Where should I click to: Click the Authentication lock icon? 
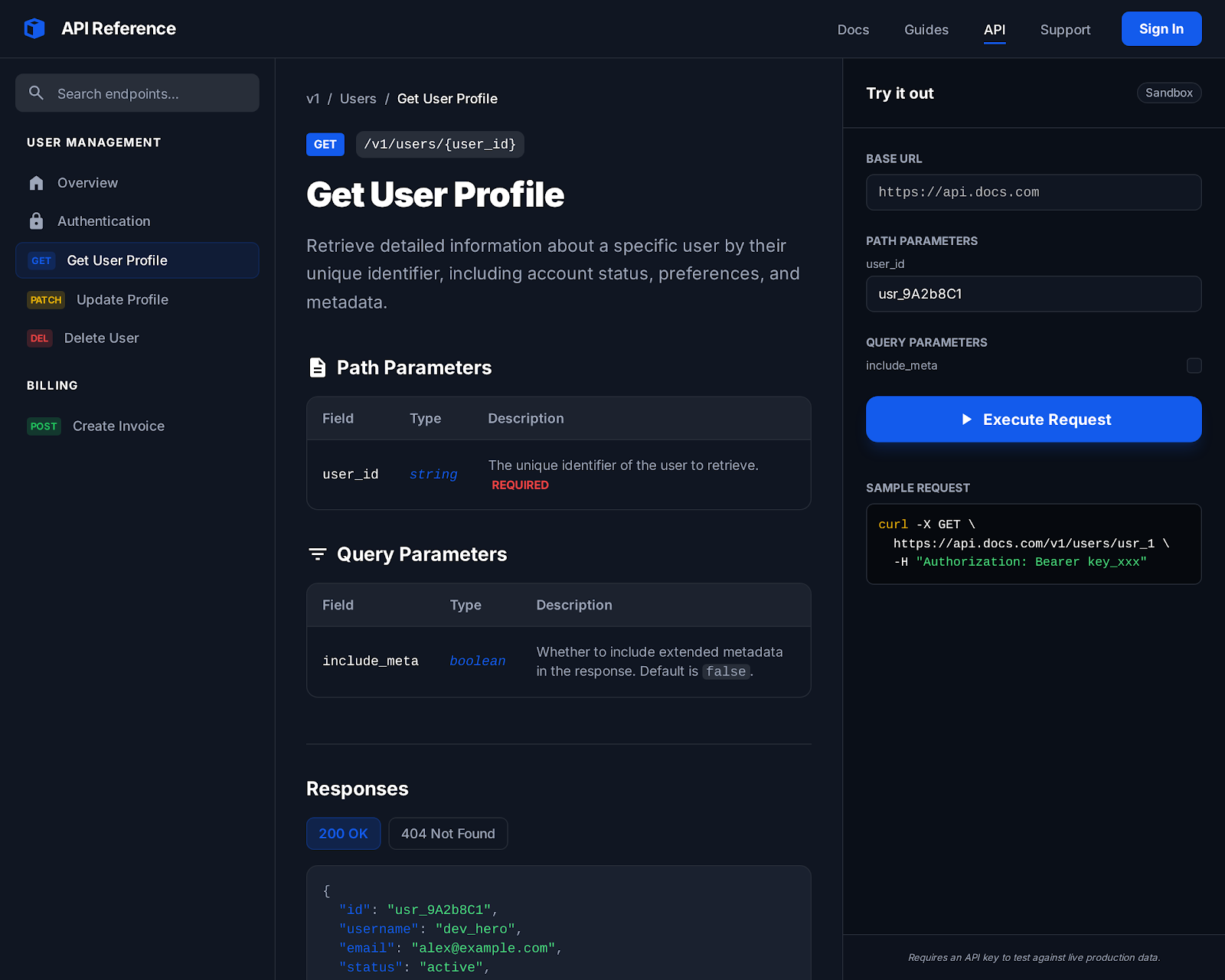coord(36,220)
